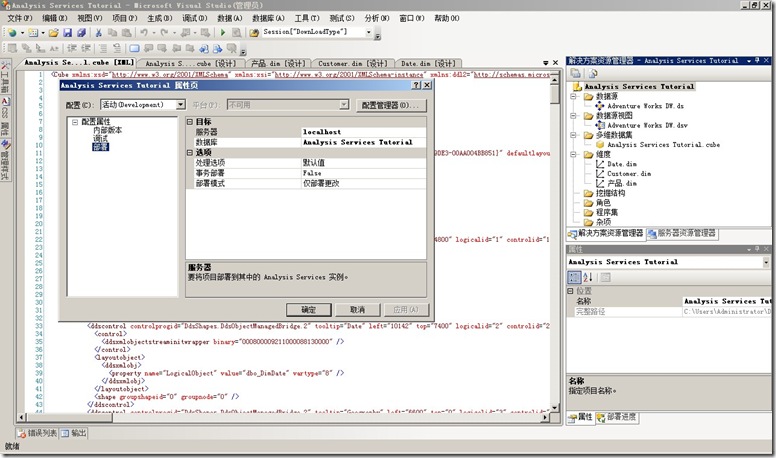The height and width of the screenshot is (458, 776).
Task: Collapse the 目标 property category
Action: 190,121
